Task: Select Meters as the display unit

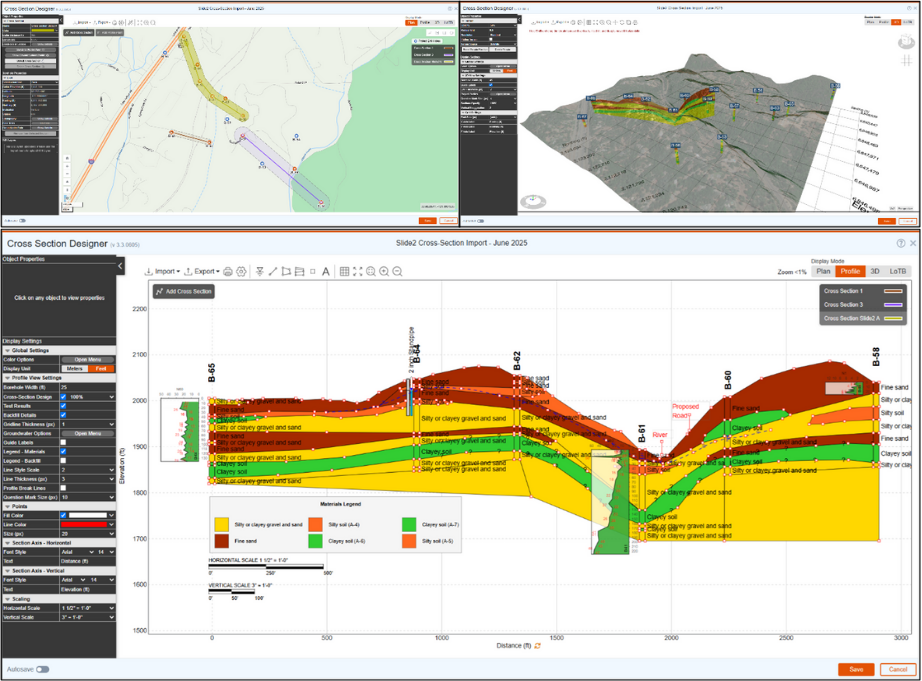Action: pos(74,369)
